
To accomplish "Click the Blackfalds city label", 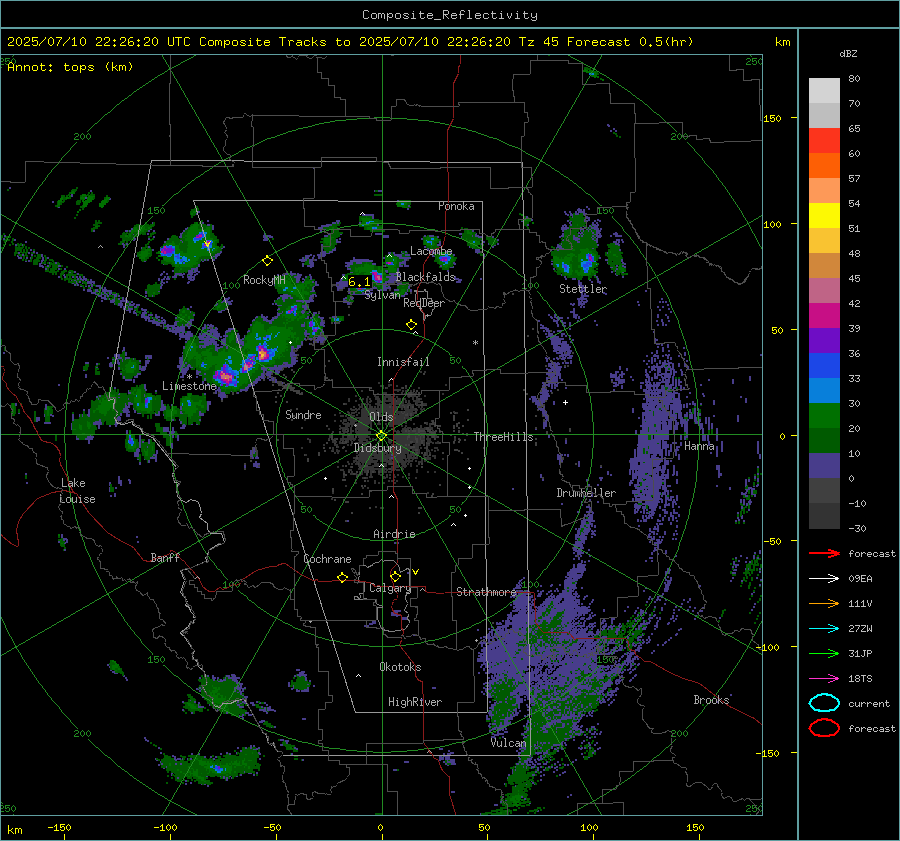I will [x=425, y=277].
